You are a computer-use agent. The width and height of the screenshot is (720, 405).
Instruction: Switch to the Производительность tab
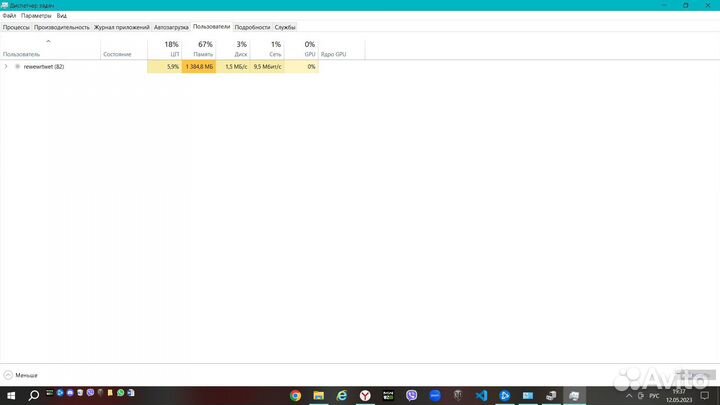pos(63,27)
